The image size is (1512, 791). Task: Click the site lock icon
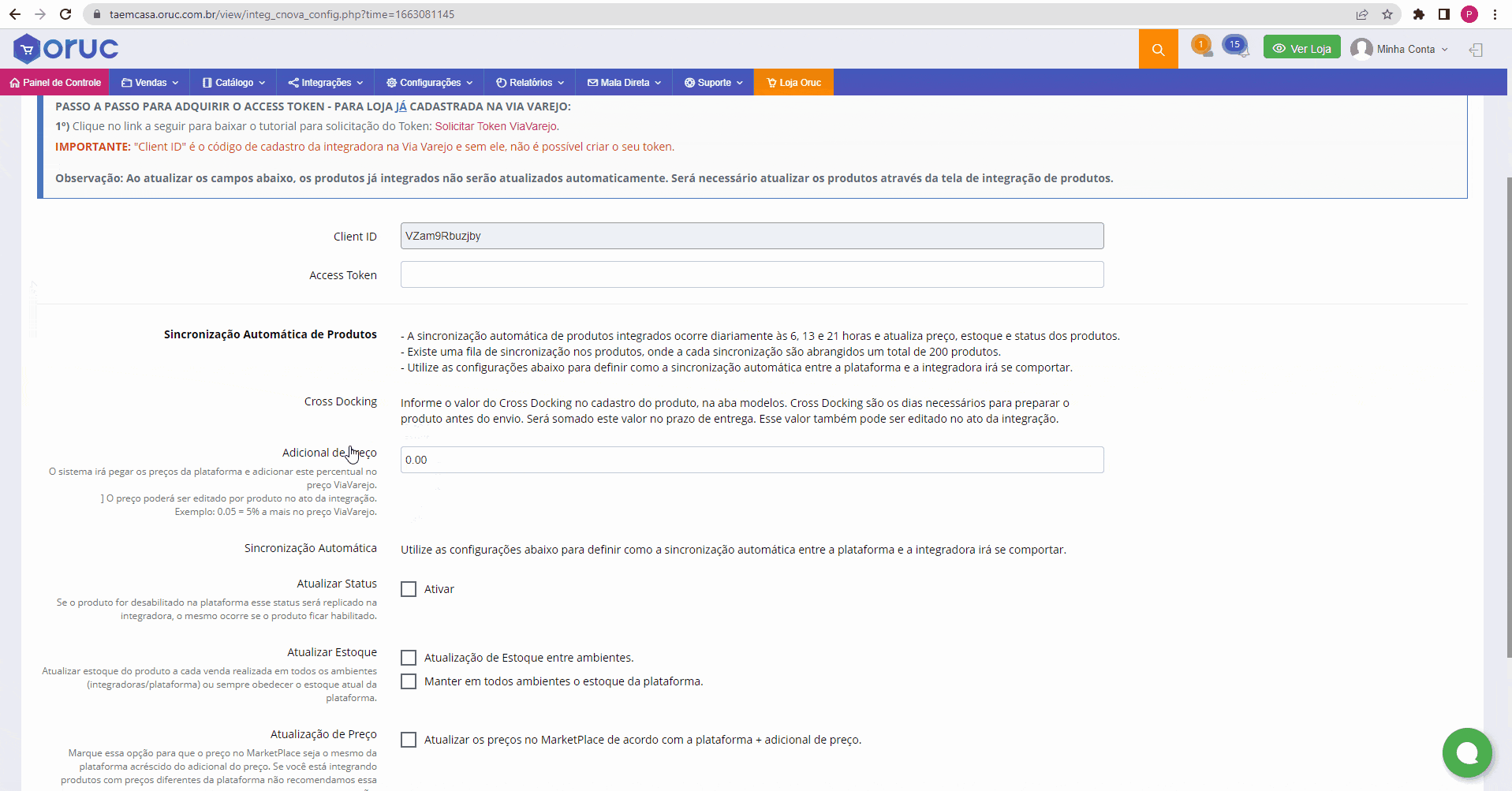(x=97, y=14)
